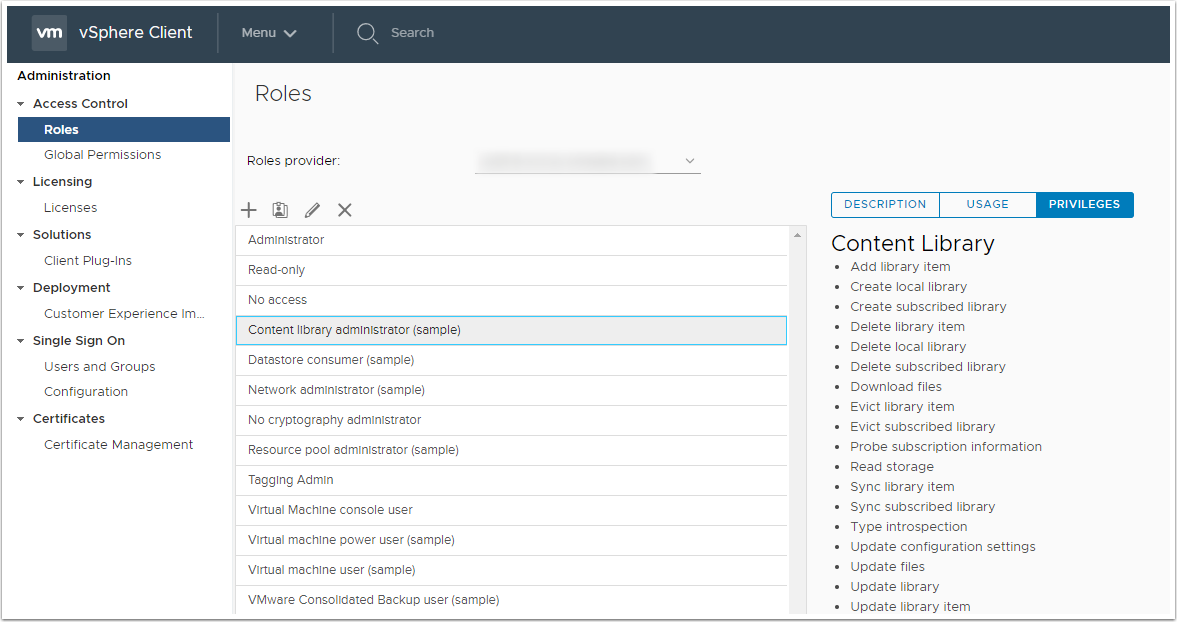Click the Evict subscribed library privilege
Image resolution: width=1177 pixels, height=622 pixels.
pos(923,427)
